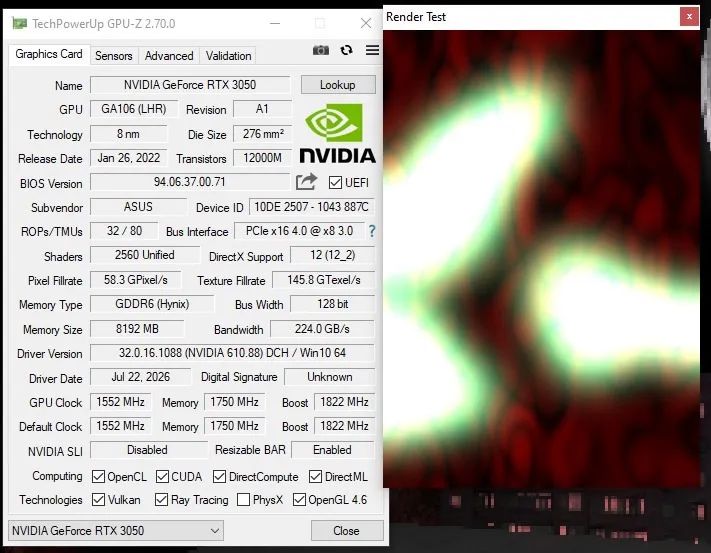Viewport: 711px width, 553px height.
Task: Click the Revision value A1
Action: pyautogui.click(x=262, y=109)
